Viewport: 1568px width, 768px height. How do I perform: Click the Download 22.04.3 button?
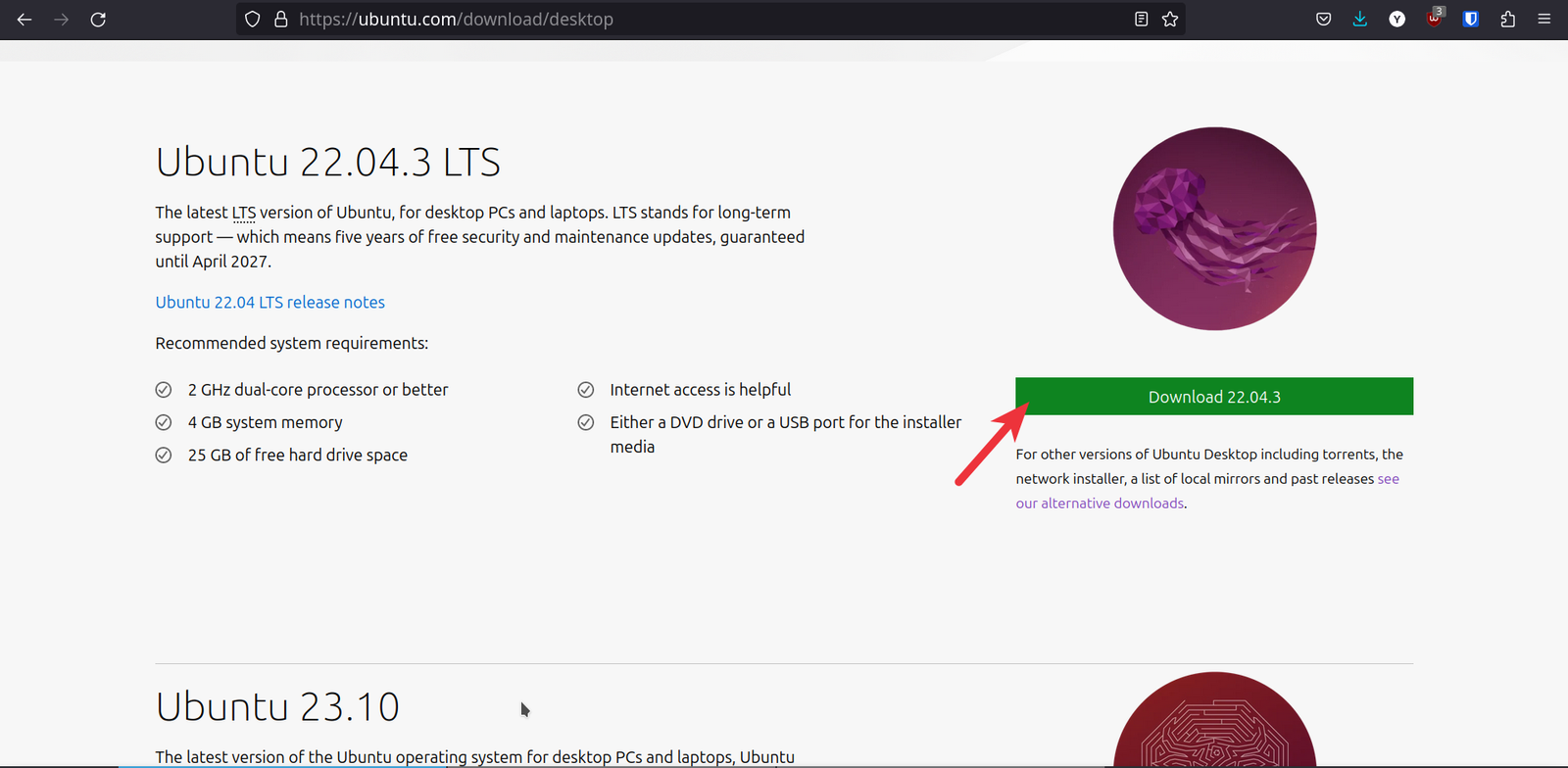coord(1214,397)
